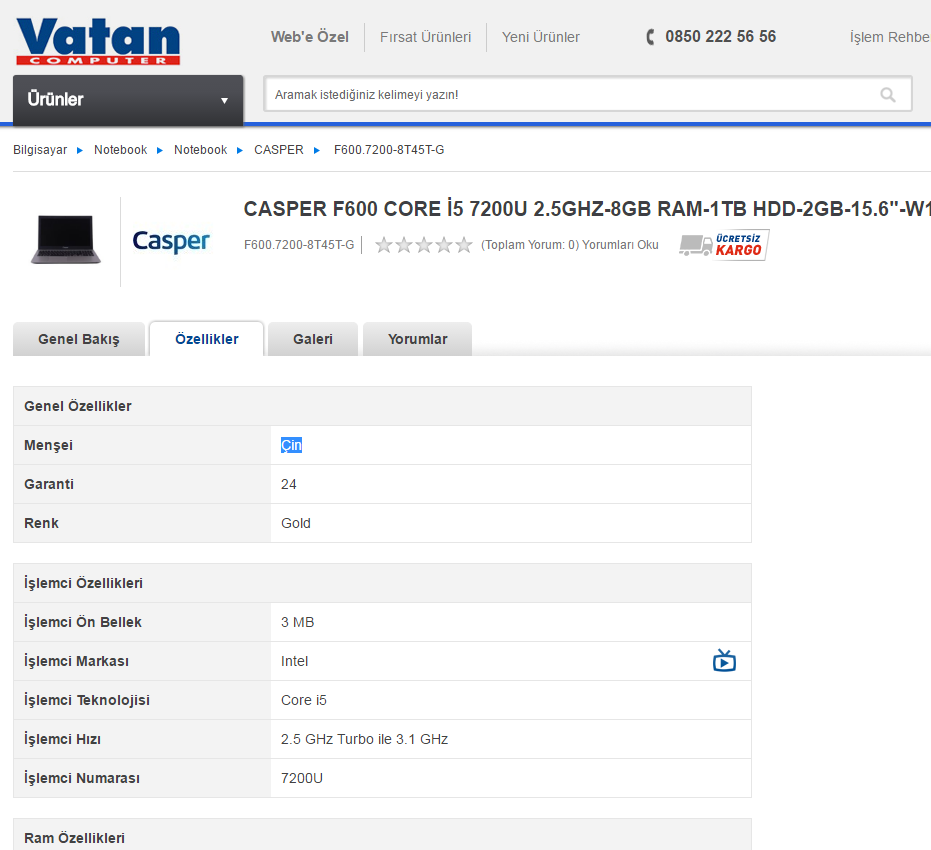Screen dimensions: 931x850
Task: Click the product title CASPER F600 CORE İ5
Action: coord(587,209)
